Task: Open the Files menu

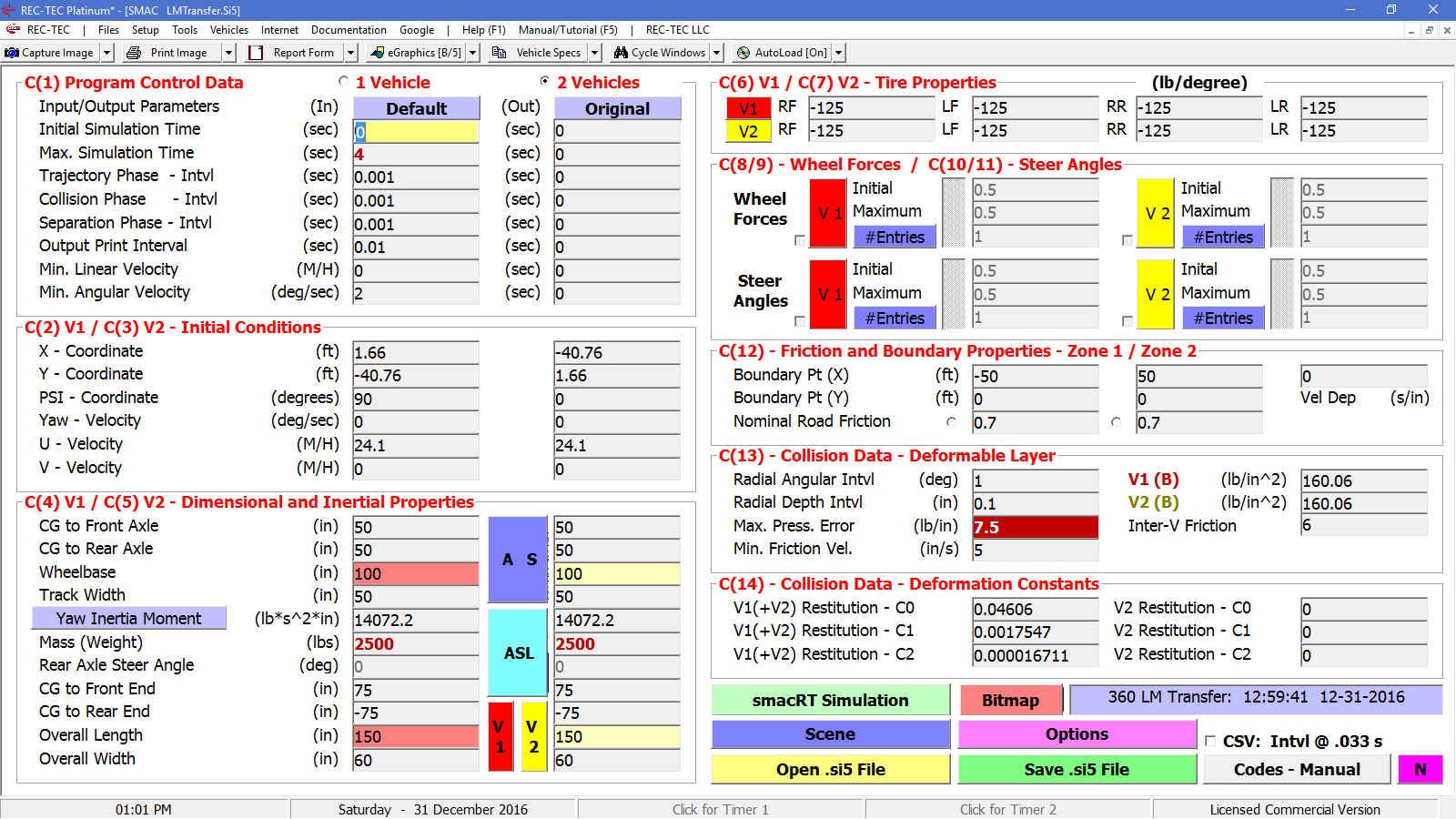Action: 108,30
